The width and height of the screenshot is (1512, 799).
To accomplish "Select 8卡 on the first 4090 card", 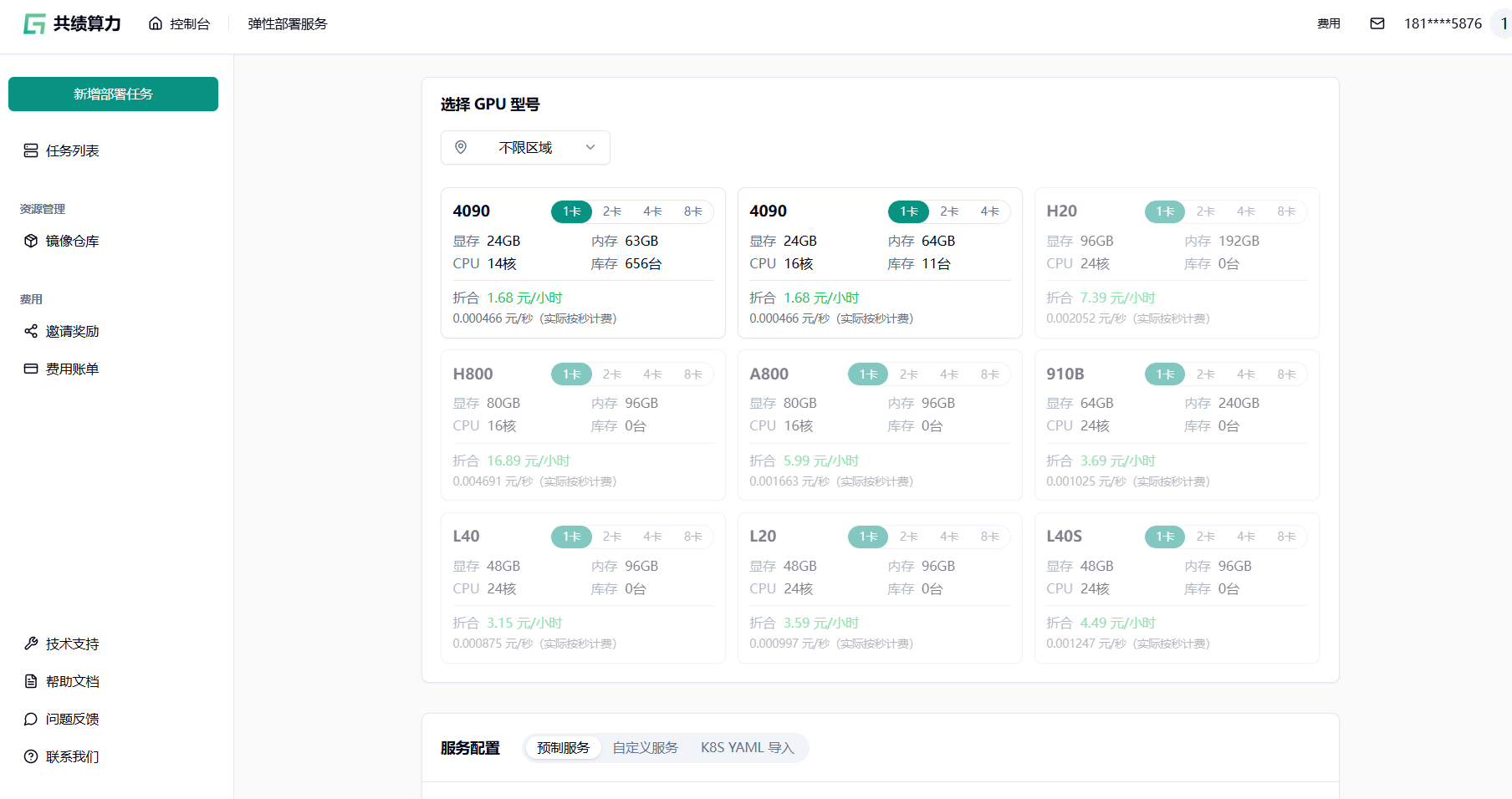I will click(692, 211).
